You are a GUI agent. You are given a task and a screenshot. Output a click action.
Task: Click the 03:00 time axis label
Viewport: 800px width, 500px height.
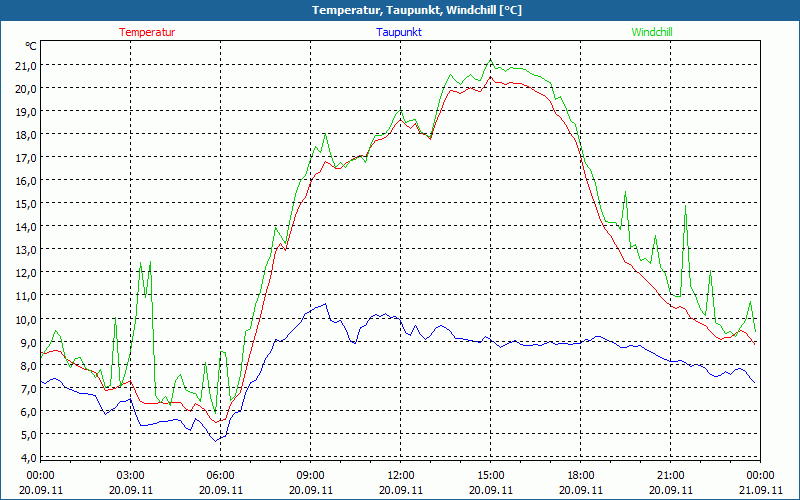[x=131, y=476]
